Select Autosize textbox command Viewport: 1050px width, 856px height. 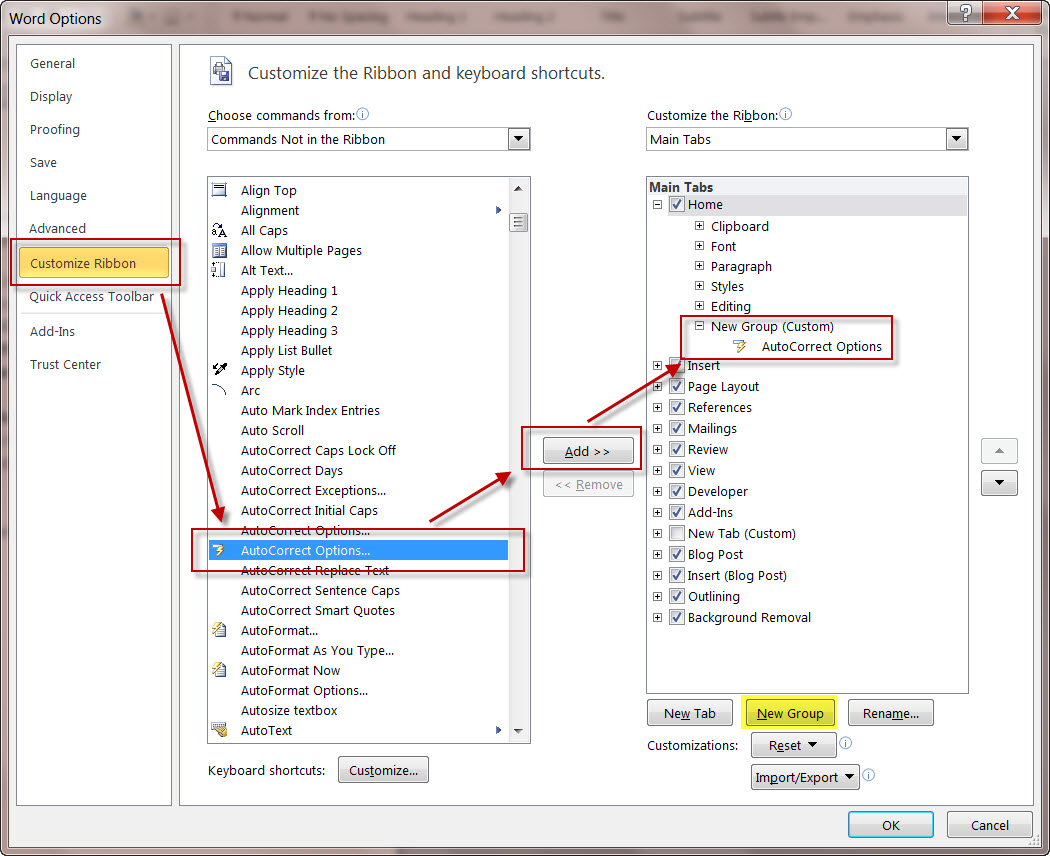point(289,710)
